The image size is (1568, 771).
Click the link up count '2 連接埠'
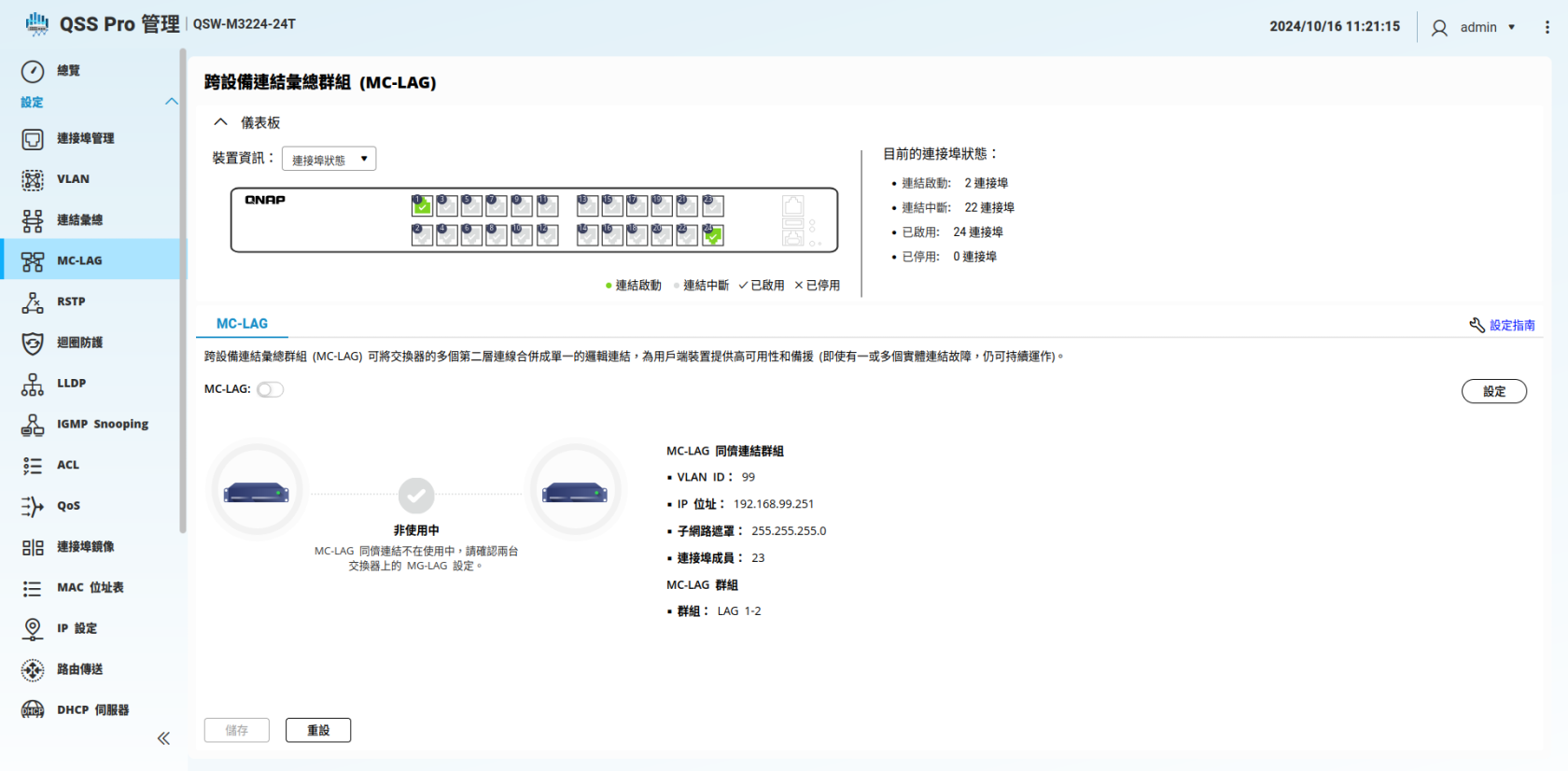click(x=987, y=183)
